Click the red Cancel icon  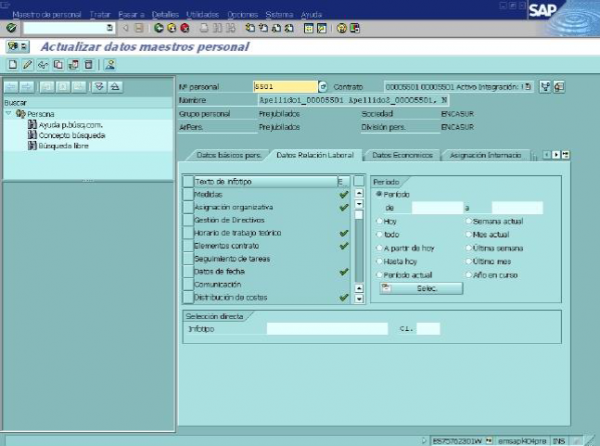click(x=185, y=28)
